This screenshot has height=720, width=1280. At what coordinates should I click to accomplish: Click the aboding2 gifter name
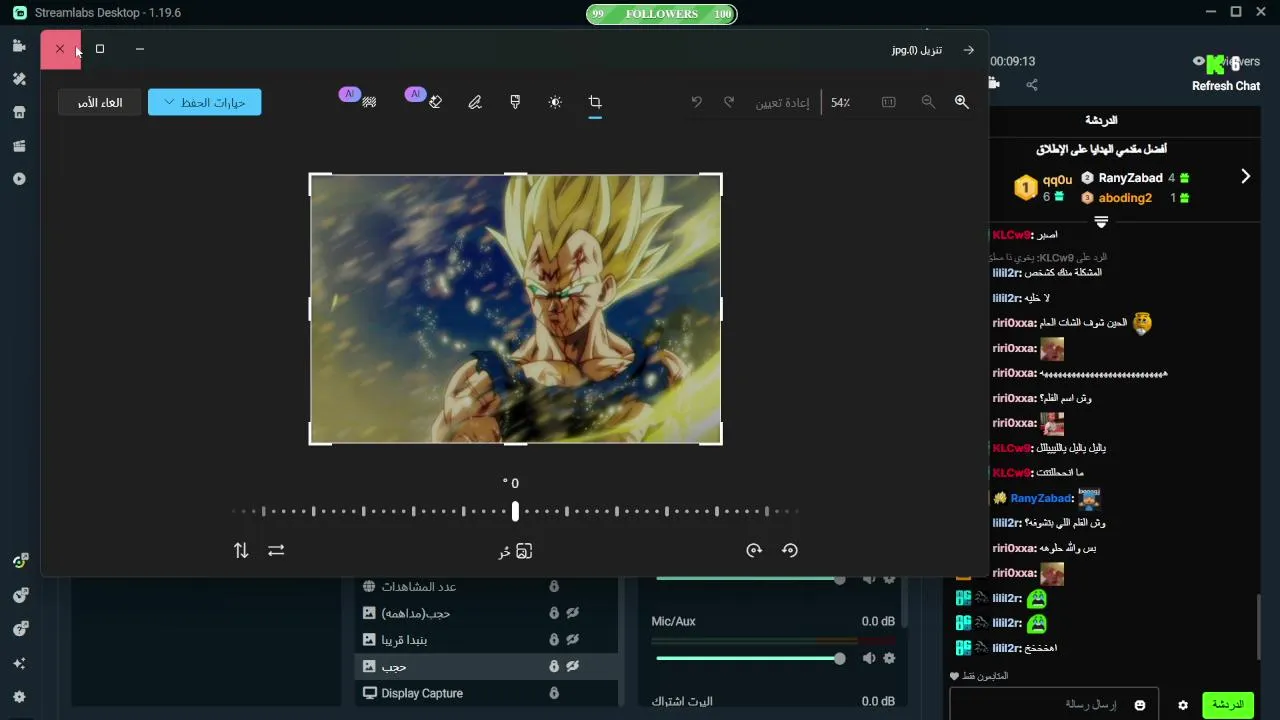(x=1125, y=198)
